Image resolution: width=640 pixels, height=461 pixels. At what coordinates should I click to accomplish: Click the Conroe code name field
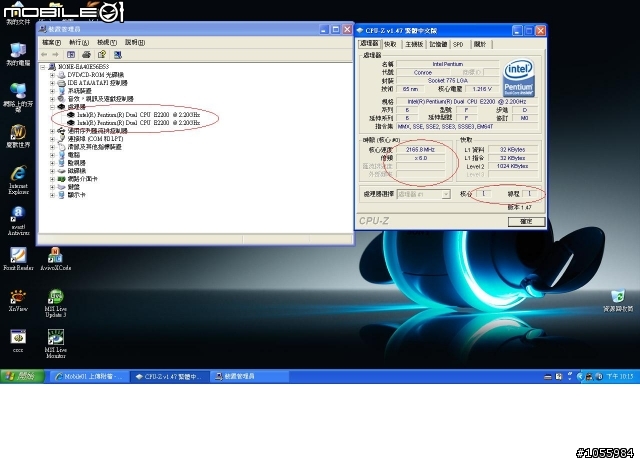point(423,72)
